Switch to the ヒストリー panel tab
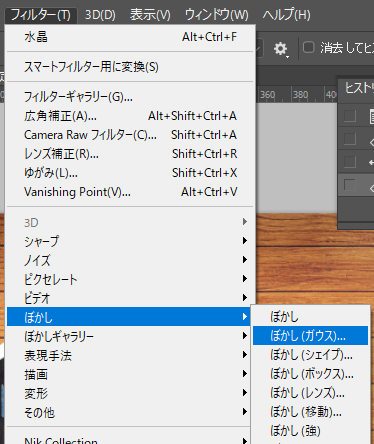This screenshot has width=374, height=444. pyautogui.click(x=359, y=89)
